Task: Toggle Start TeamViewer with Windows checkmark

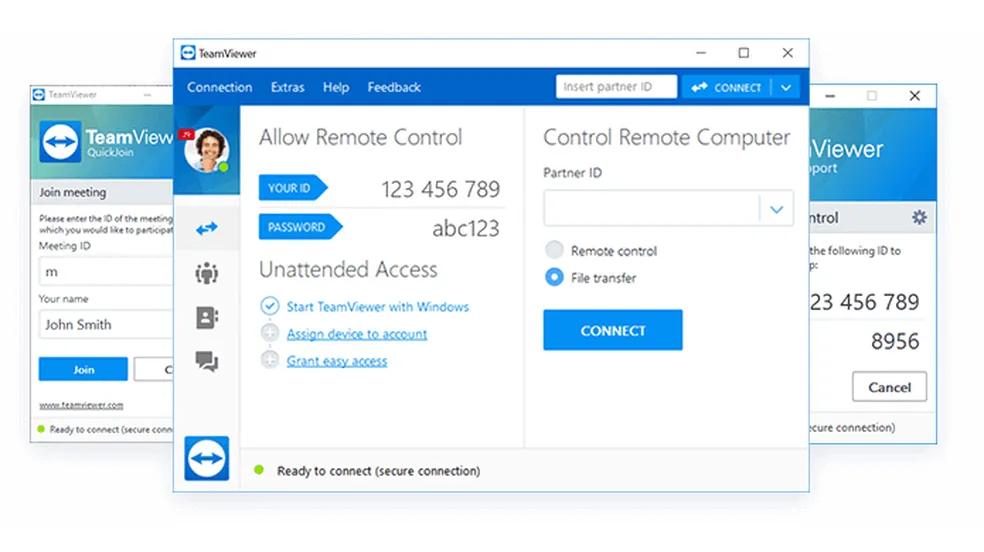Action: click(269, 306)
